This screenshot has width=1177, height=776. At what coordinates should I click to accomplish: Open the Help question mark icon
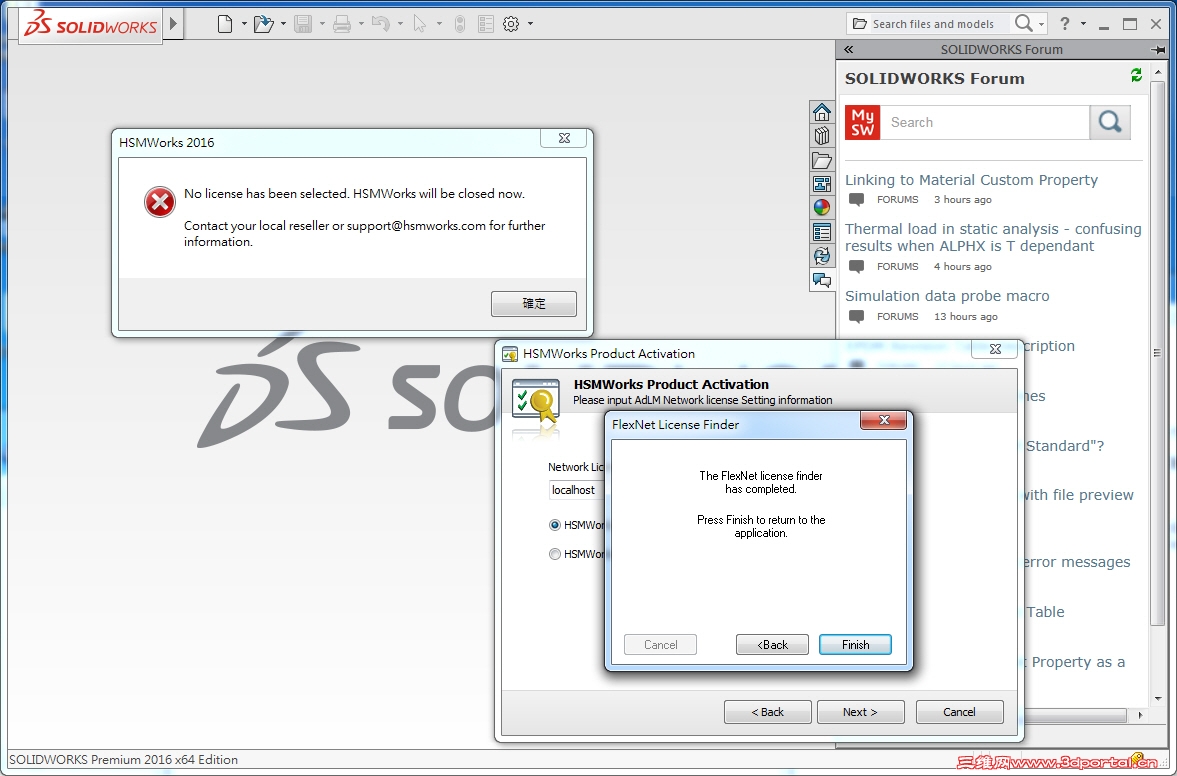coord(1064,24)
